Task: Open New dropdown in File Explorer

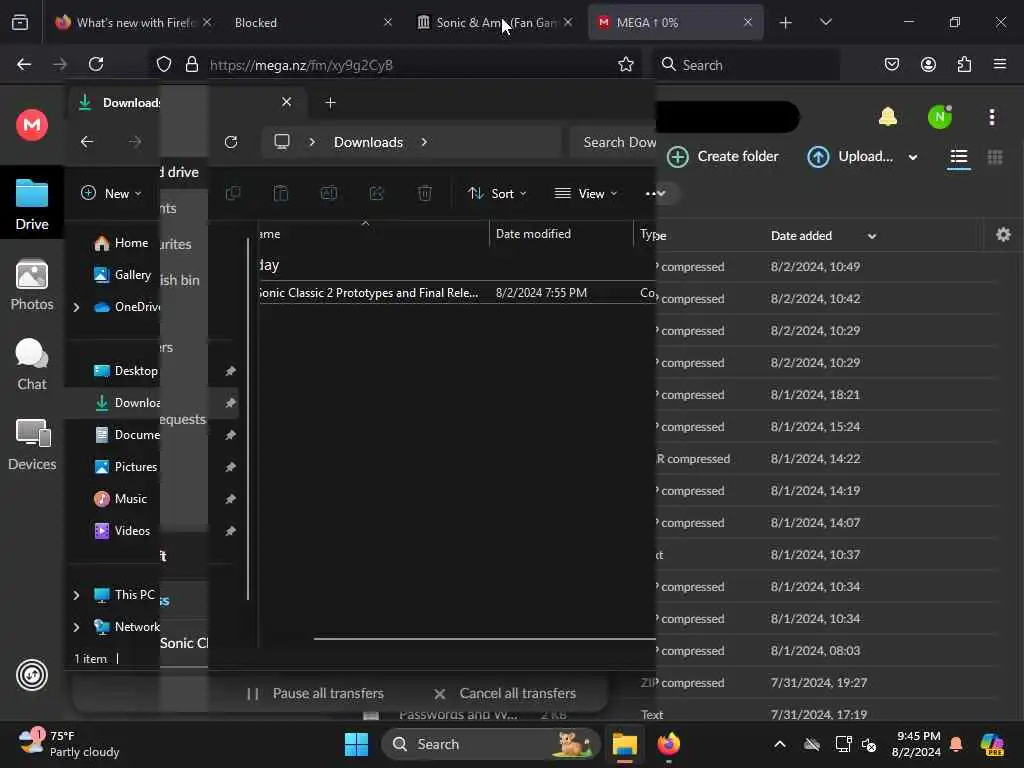Action: [x=110, y=193]
